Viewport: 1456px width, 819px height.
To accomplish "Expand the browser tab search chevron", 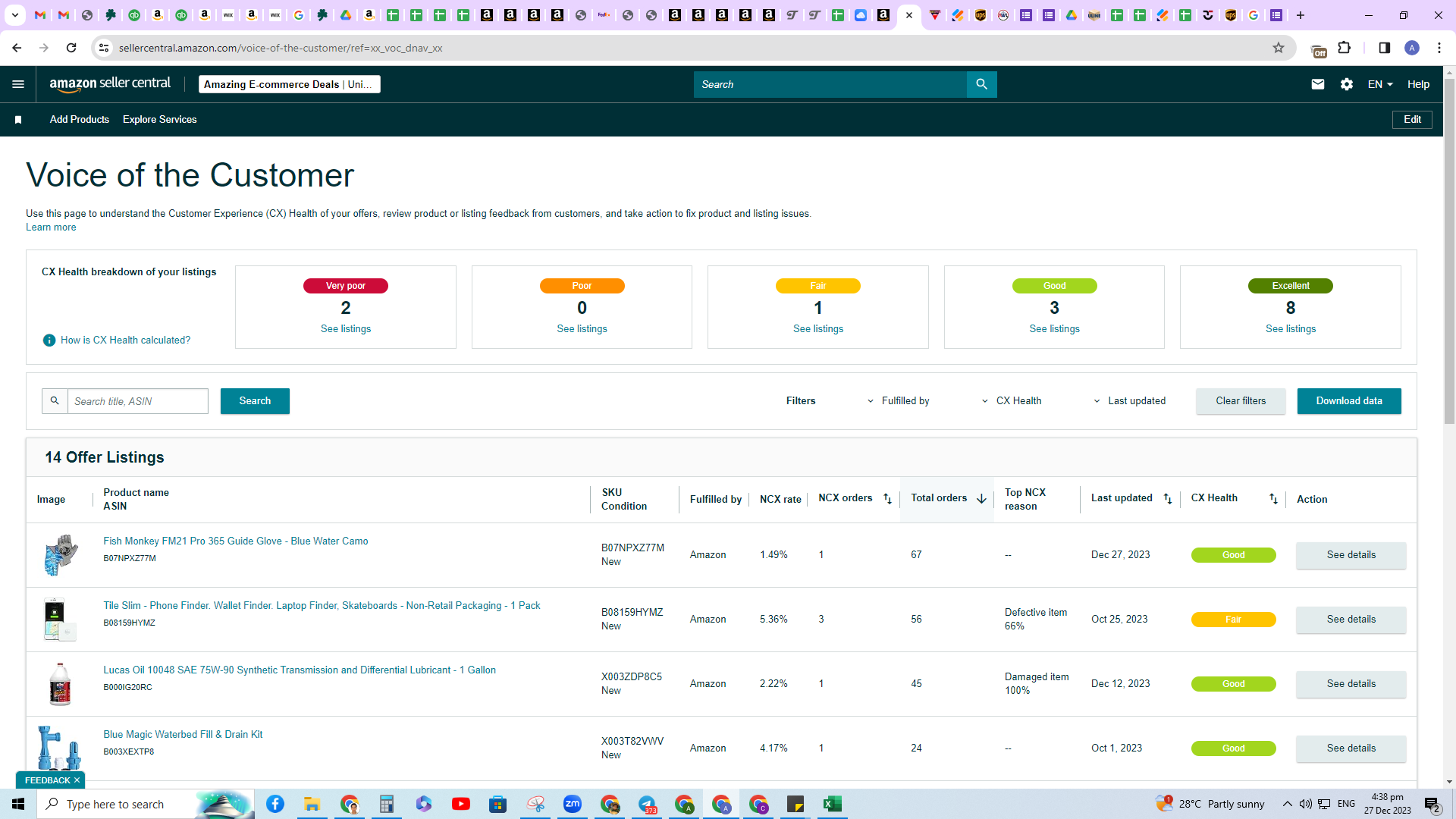I will pos(14,15).
